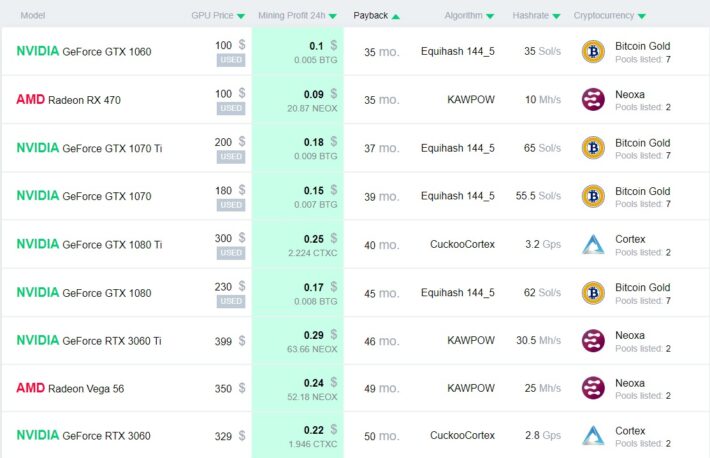
Task: Click 0.005 BTG profit value
Action: pos(316,60)
